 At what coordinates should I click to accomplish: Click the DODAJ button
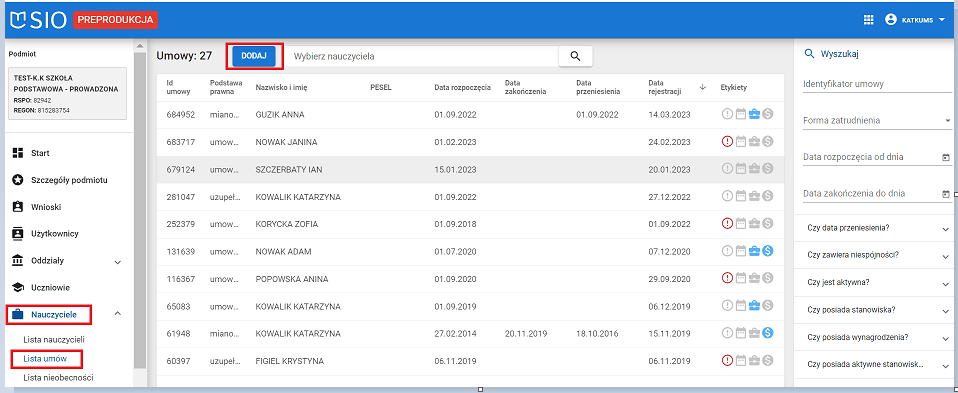pyautogui.click(x=254, y=56)
